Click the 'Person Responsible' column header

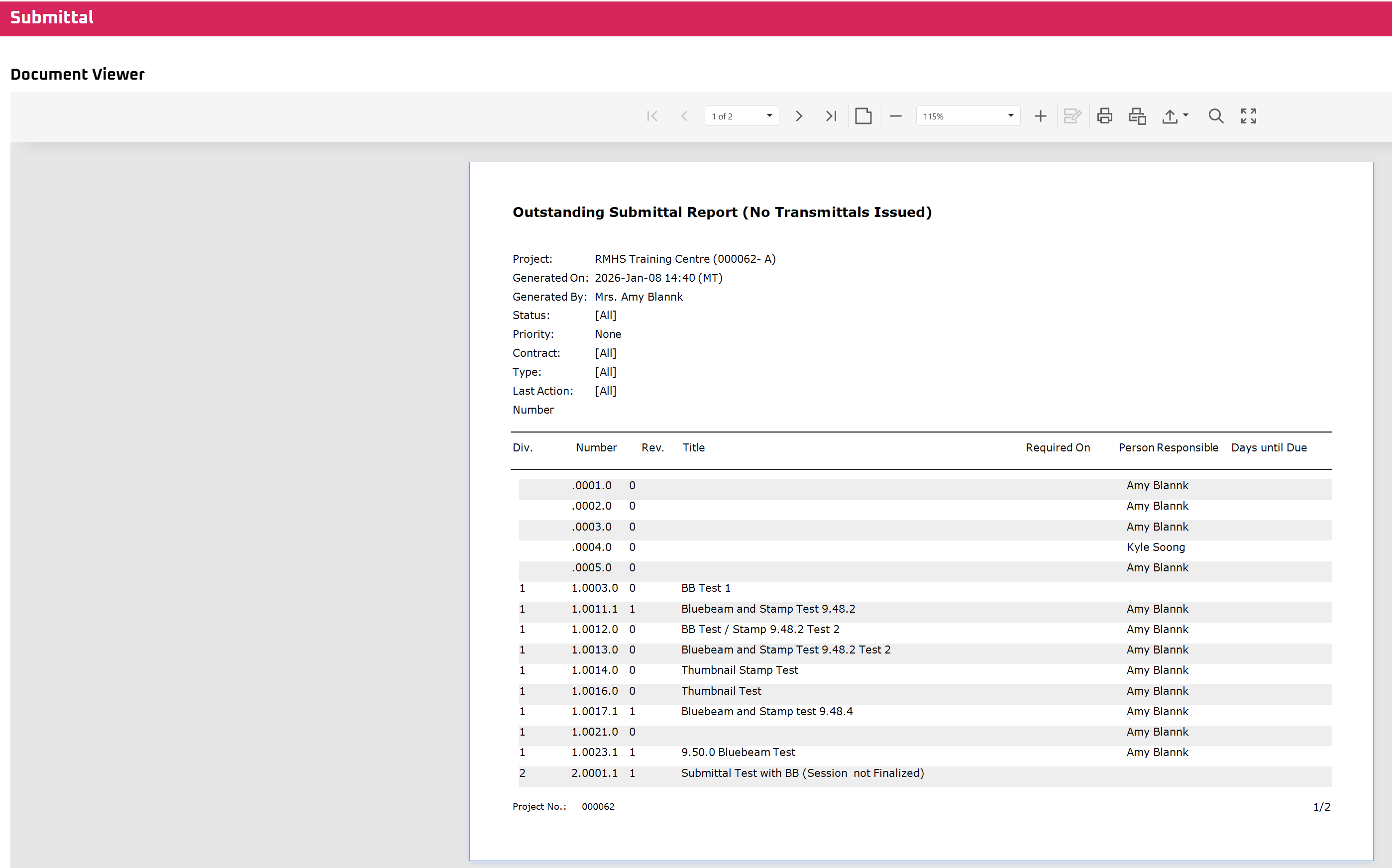(1168, 448)
